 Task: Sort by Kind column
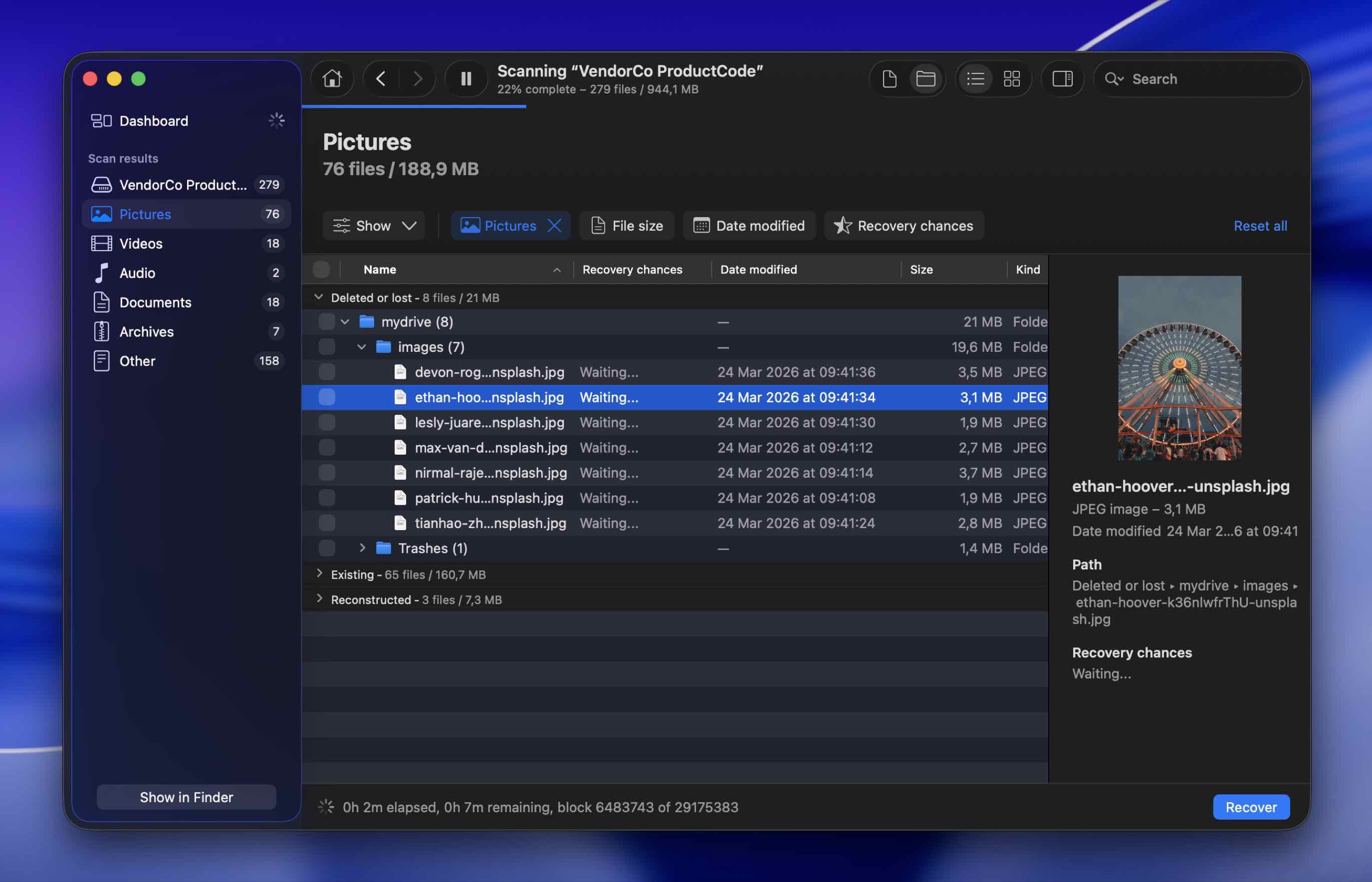(x=1027, y=269)
